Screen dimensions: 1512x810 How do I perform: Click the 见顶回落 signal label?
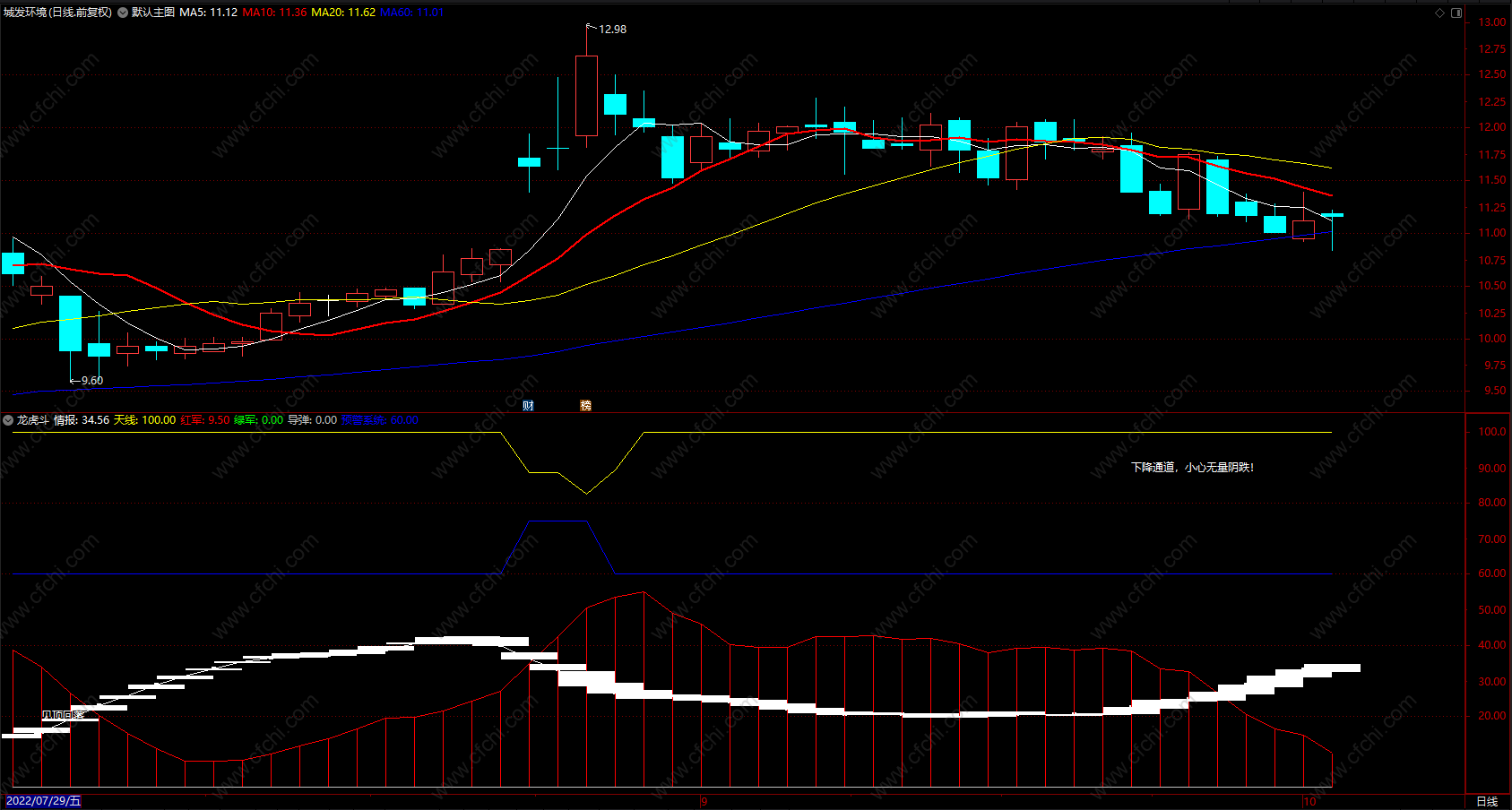[63, 715]
